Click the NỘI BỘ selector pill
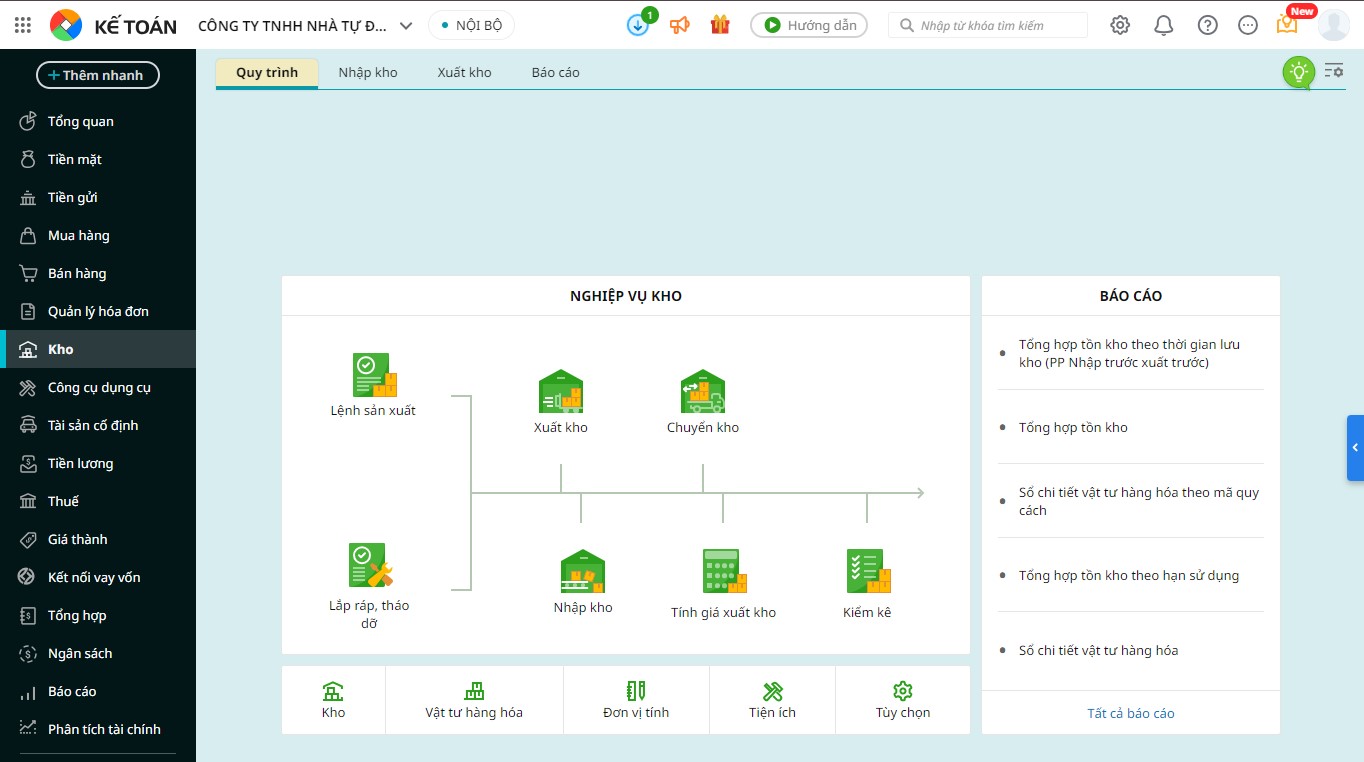Image resolution: width=1364 pixels, height=762 pixels. click(x=471, y=26)
